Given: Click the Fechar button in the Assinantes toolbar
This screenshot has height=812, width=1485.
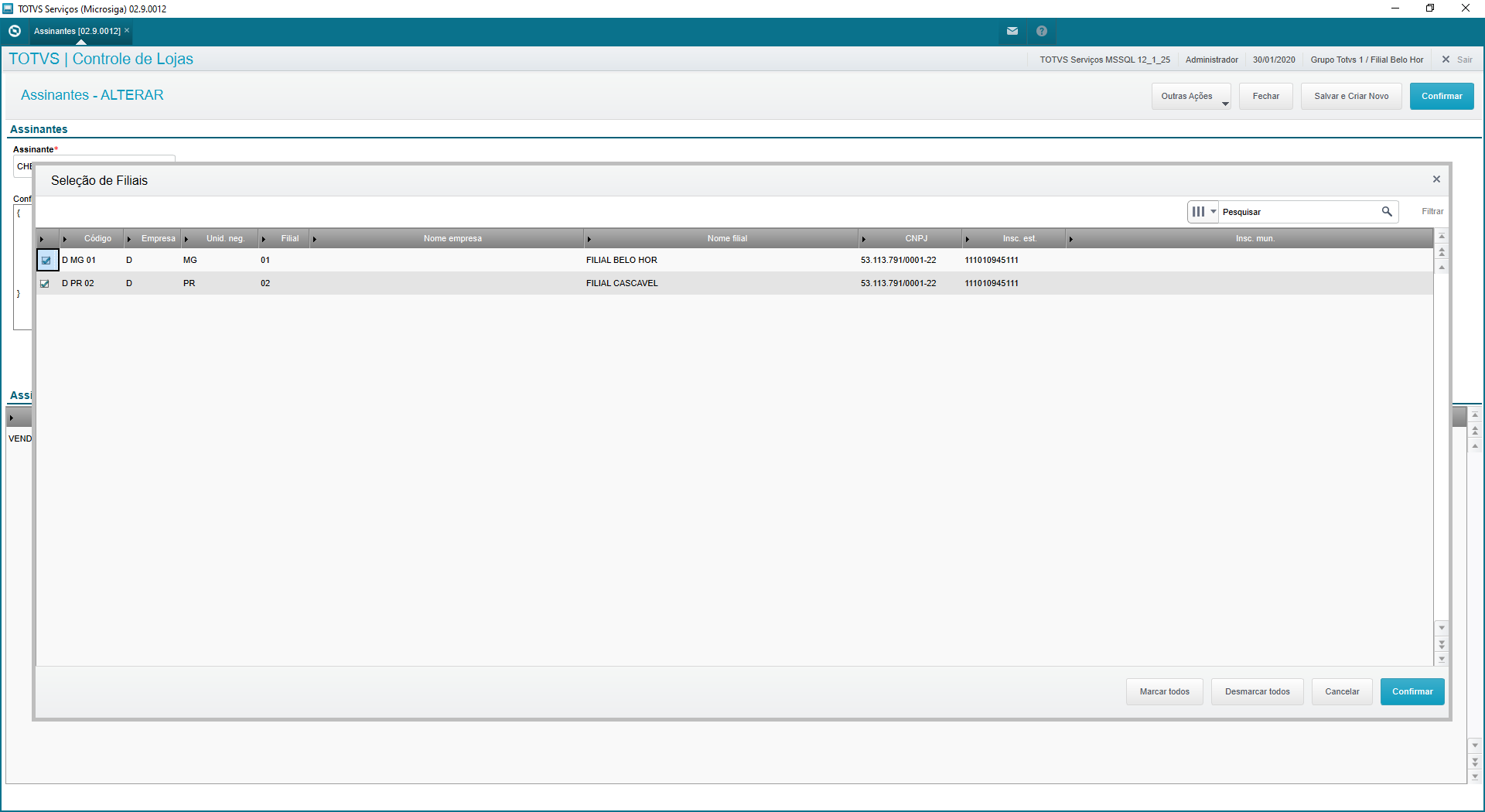Looking at the screenshot, I should [x=1266, y=96].
